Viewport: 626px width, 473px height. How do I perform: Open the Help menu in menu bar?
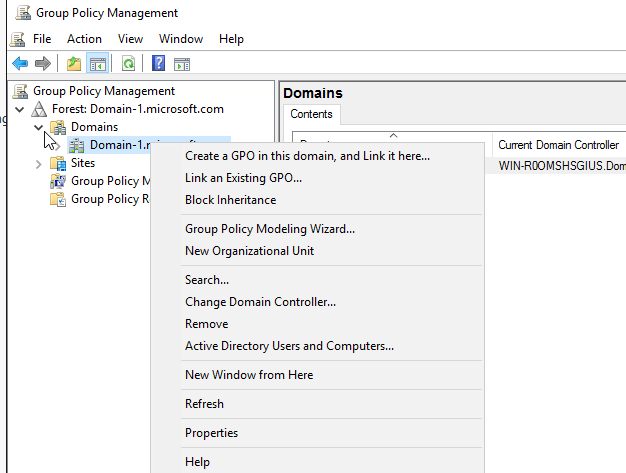click(231, 39)
